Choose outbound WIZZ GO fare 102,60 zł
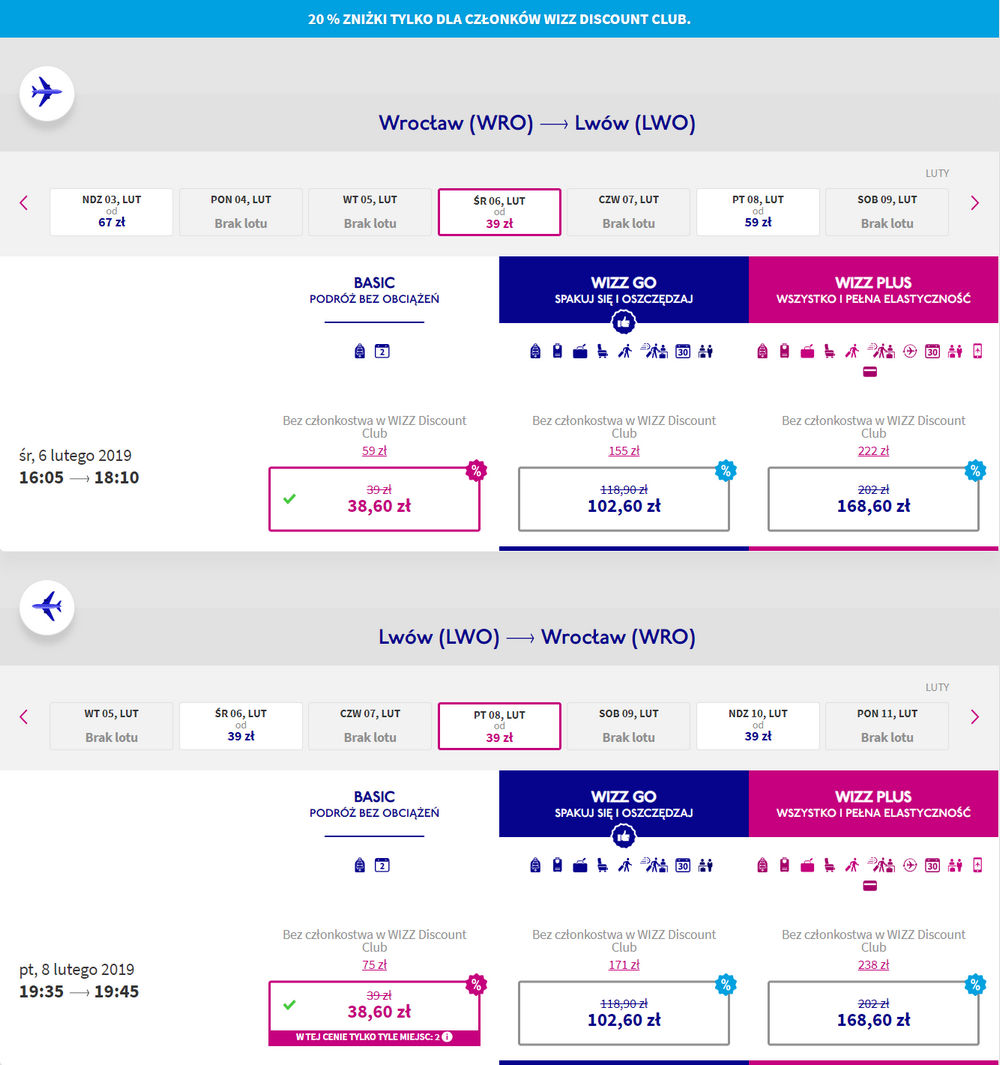Viewport: 1000px width, 1065px height. pyautogui.click(x=624, y=499)
